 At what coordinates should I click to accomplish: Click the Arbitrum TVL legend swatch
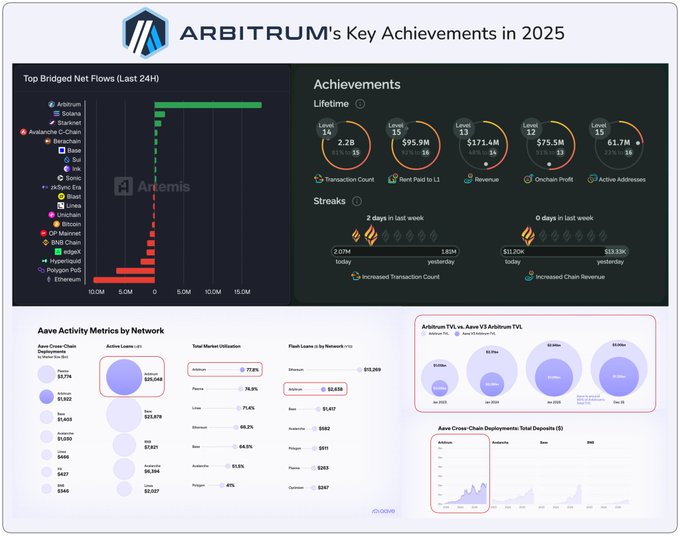(x=424, y=334)
